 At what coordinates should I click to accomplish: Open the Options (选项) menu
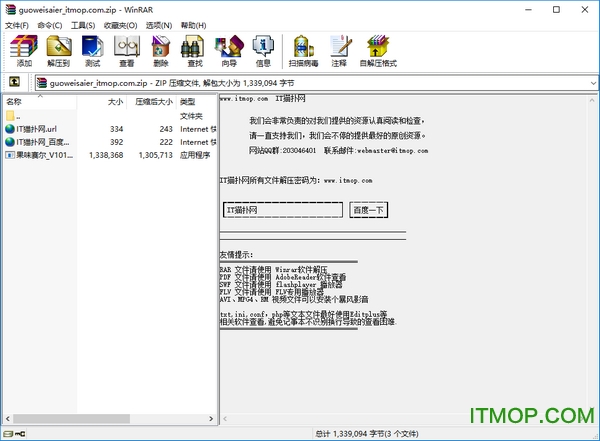click(x=158, y=25)
